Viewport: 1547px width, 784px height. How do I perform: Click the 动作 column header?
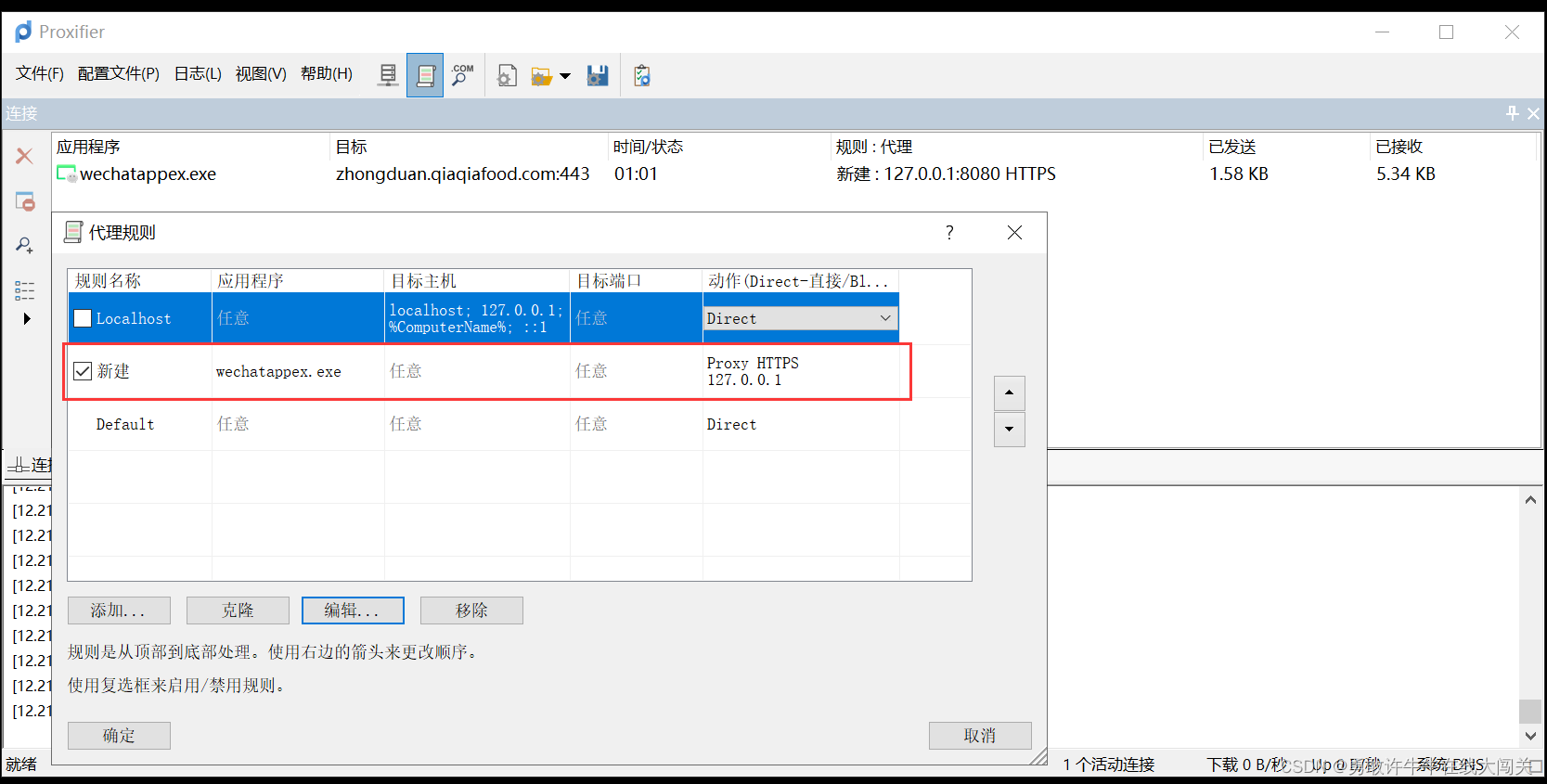[x=800, y=281]
